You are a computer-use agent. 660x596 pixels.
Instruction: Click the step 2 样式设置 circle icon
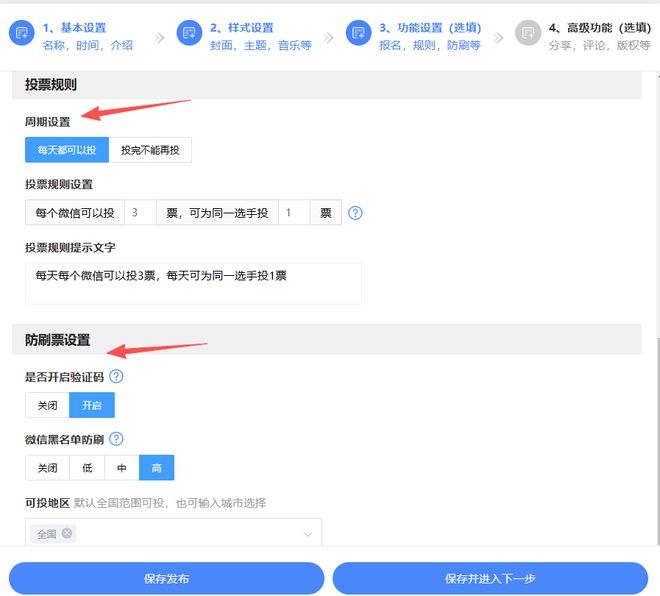point(189,34)
